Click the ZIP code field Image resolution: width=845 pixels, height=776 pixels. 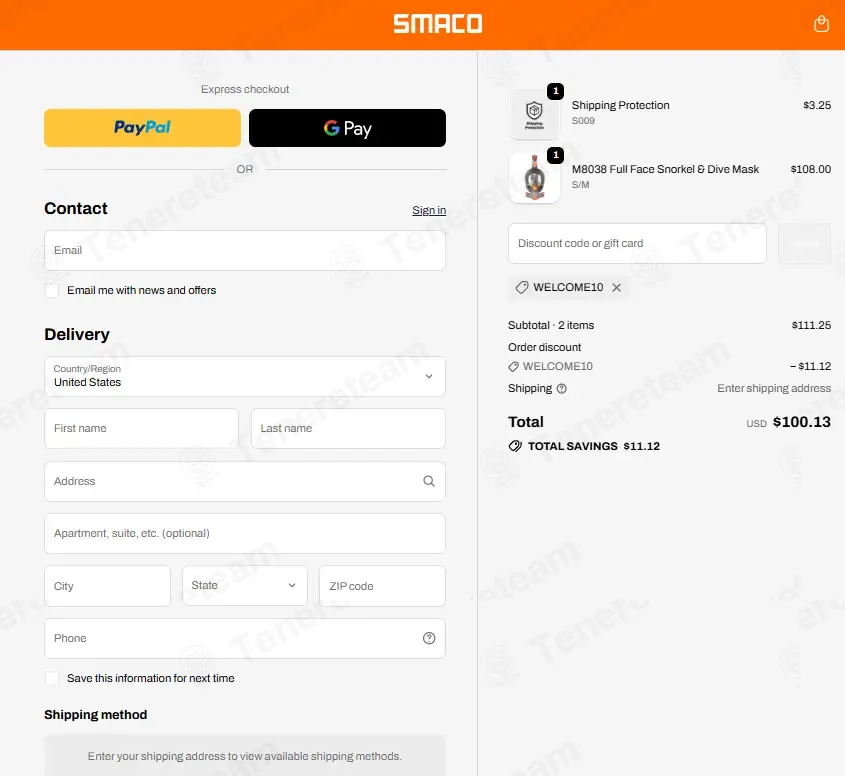pos(382,586)
